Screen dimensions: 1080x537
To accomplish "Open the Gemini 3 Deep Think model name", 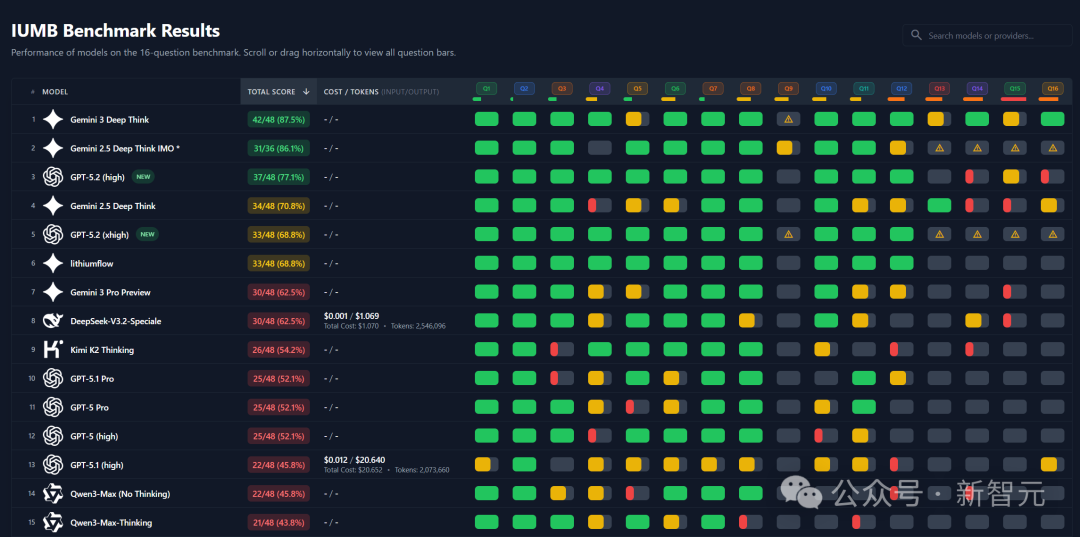I will coord(110,120).
